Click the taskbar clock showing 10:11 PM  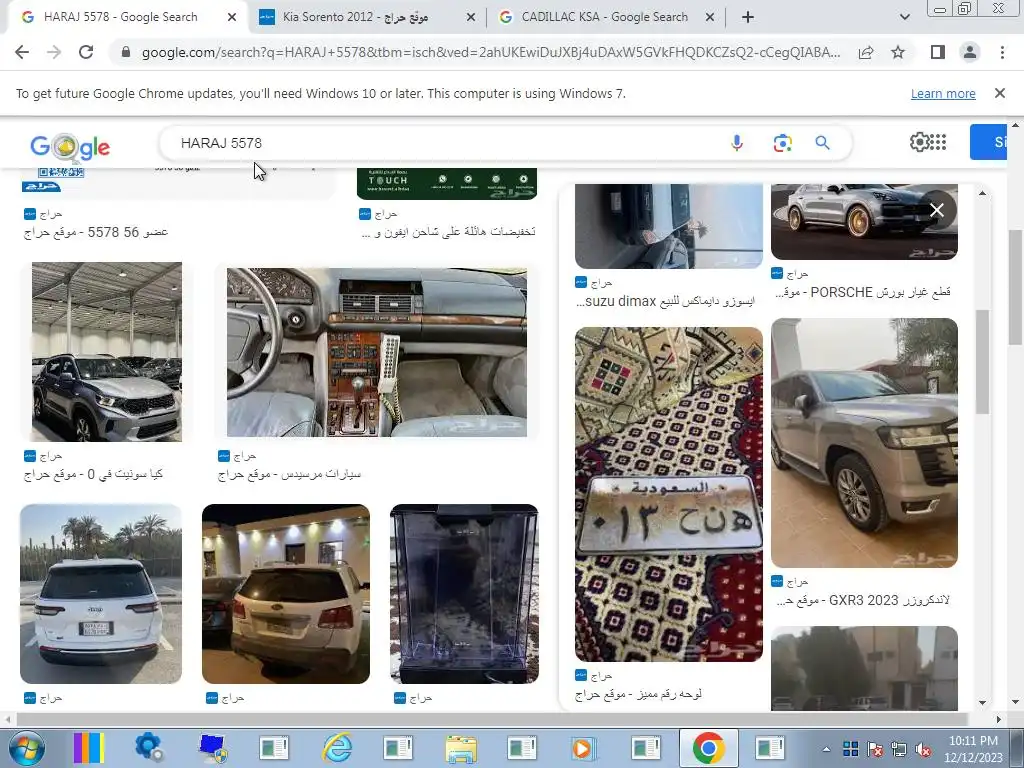pyautogui.click(x=973, y=749)
